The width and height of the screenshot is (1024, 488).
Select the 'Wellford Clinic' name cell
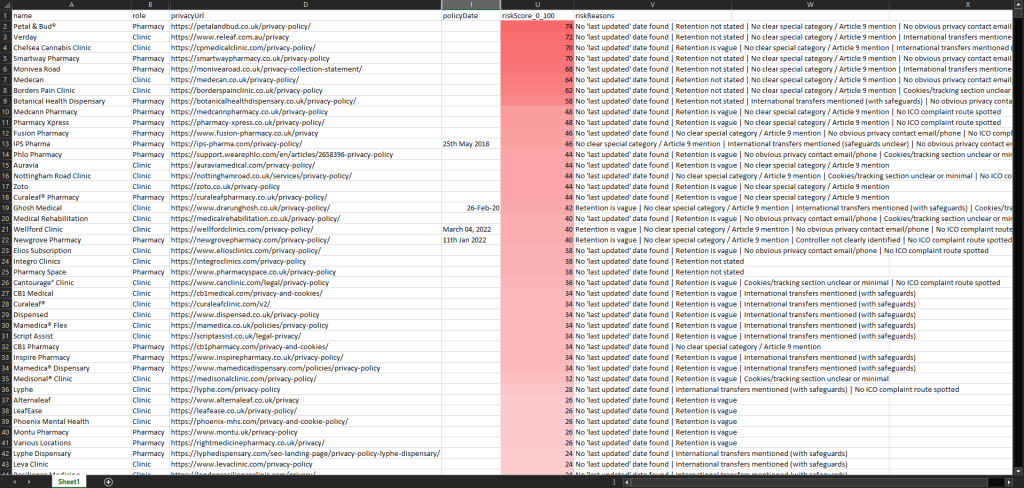click(x=71, y=229)
